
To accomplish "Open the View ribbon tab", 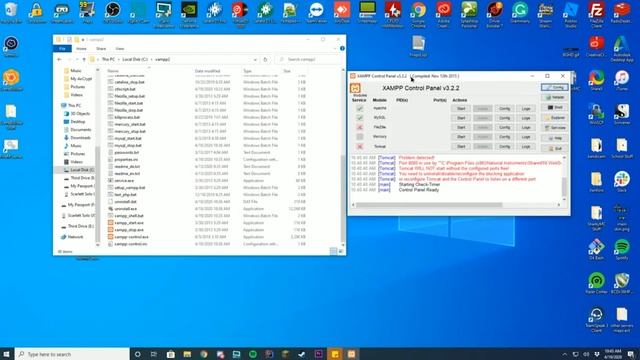I will [120, 49].
